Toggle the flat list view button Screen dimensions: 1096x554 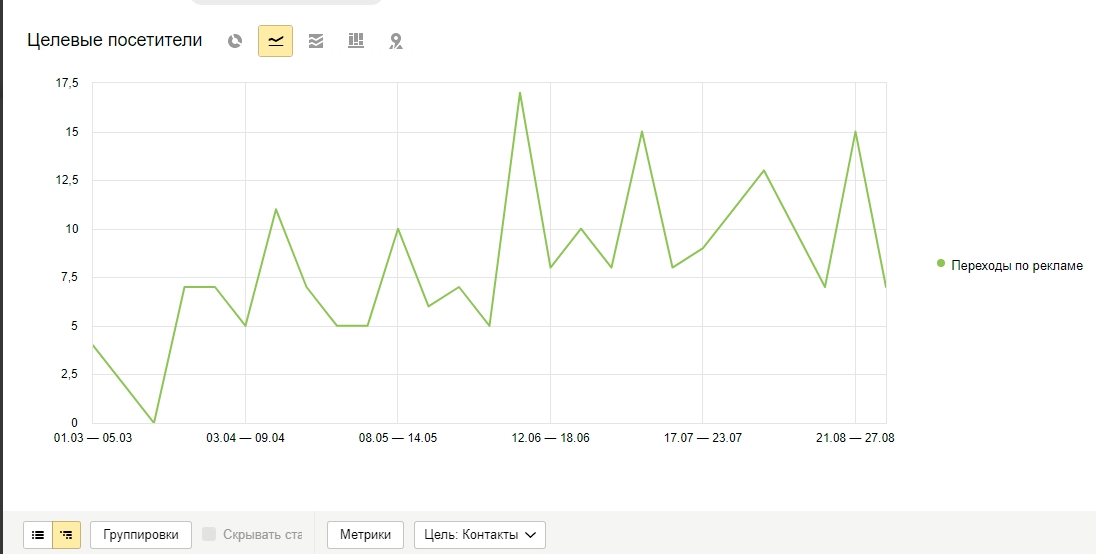[38, 535]
